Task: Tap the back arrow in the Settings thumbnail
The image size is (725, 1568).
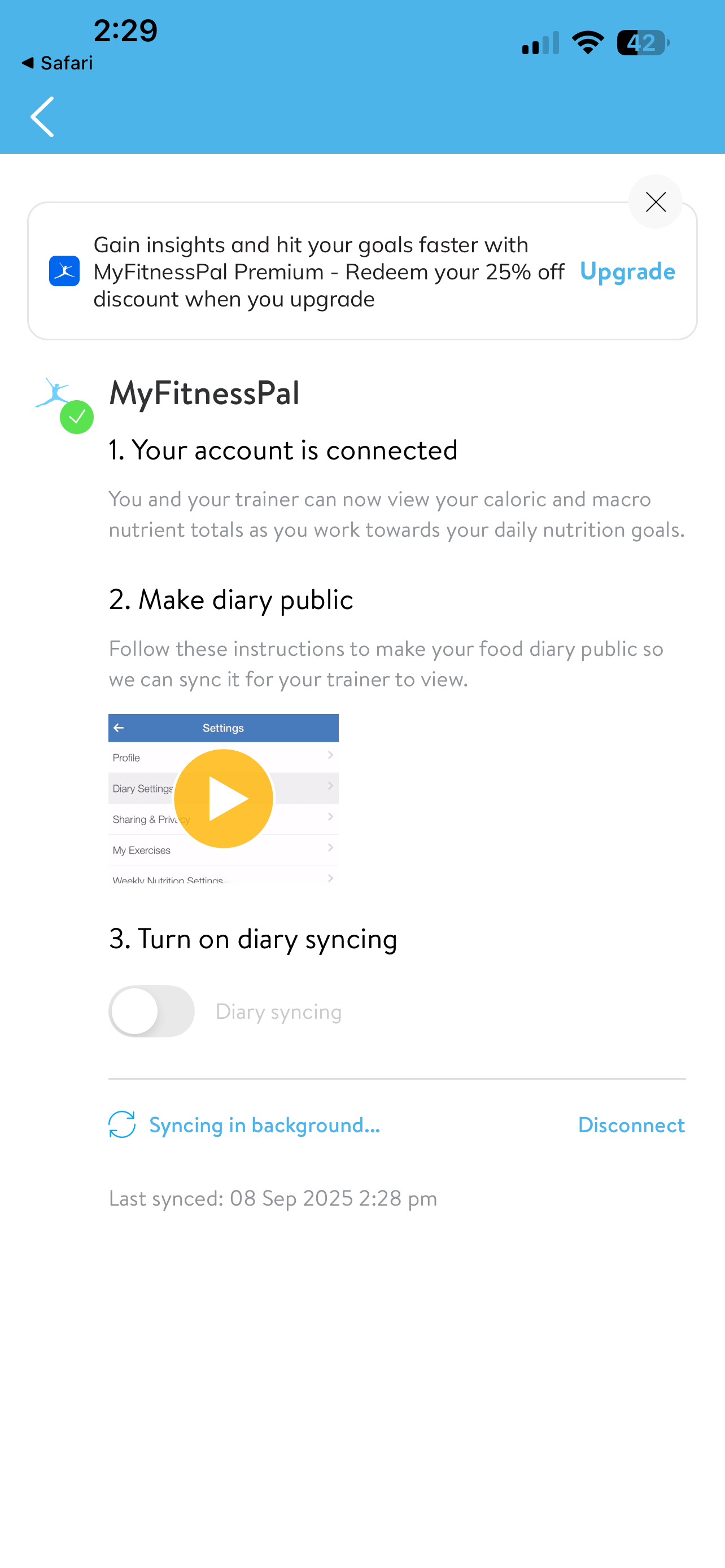Action: click(x=119, y=728)
